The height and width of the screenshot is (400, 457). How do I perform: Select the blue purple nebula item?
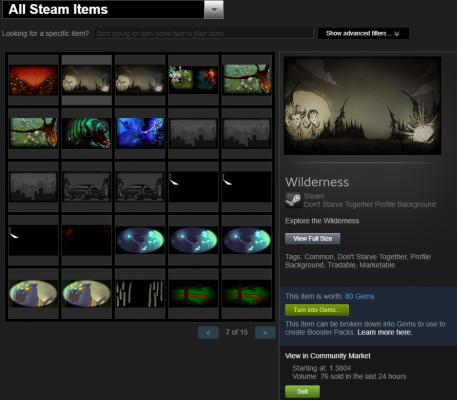(x=140, y=133)
